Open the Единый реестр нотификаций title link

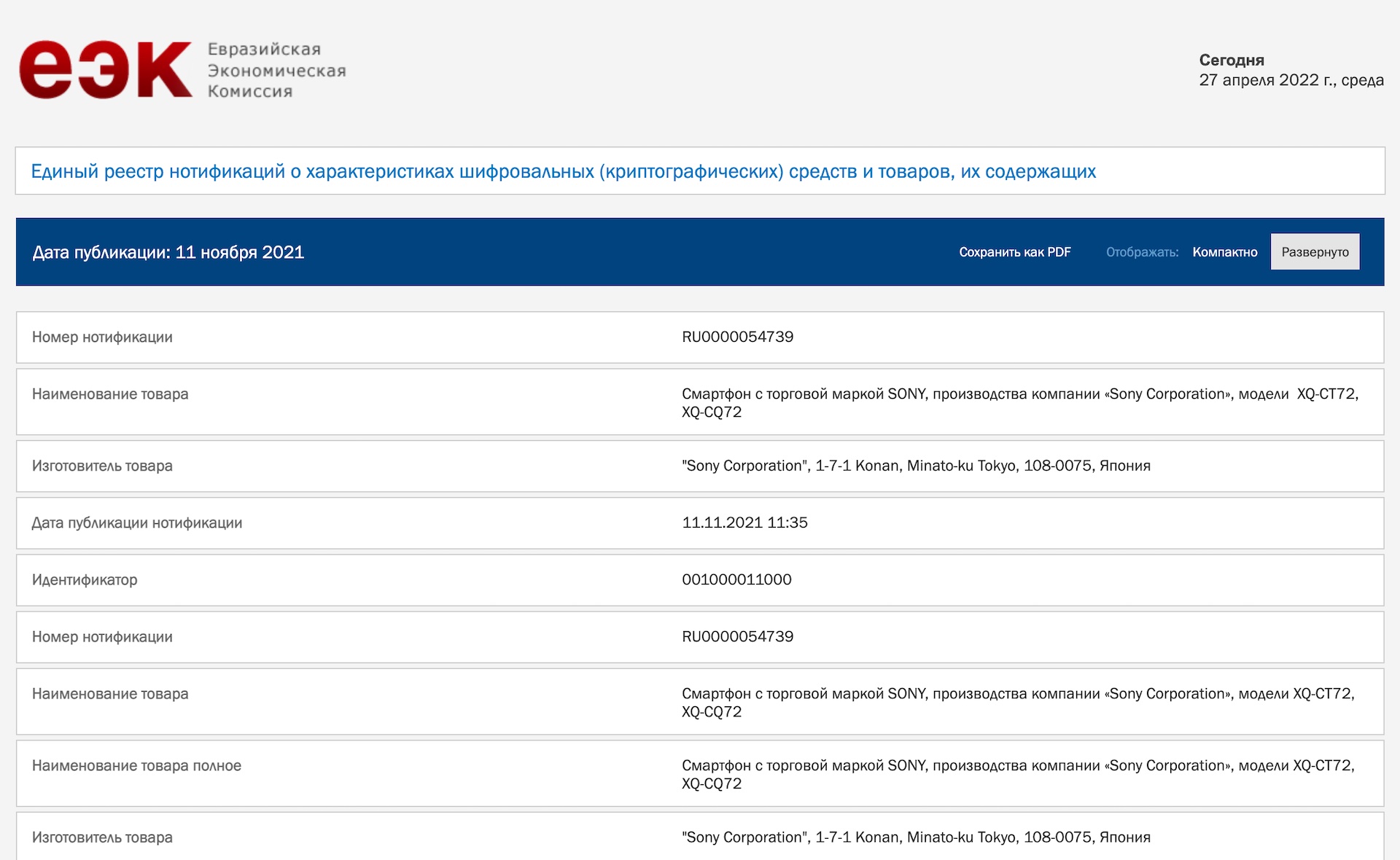tap(563, 171)
